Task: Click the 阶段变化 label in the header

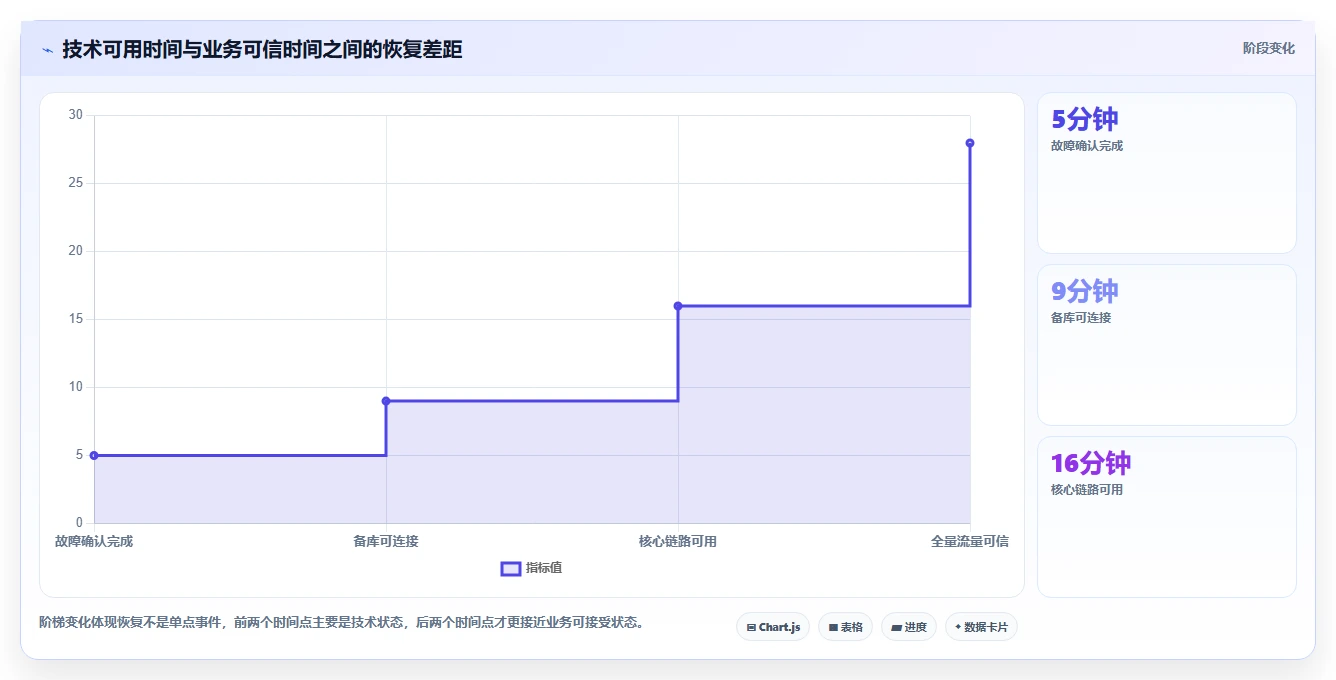Action: 1268,48
